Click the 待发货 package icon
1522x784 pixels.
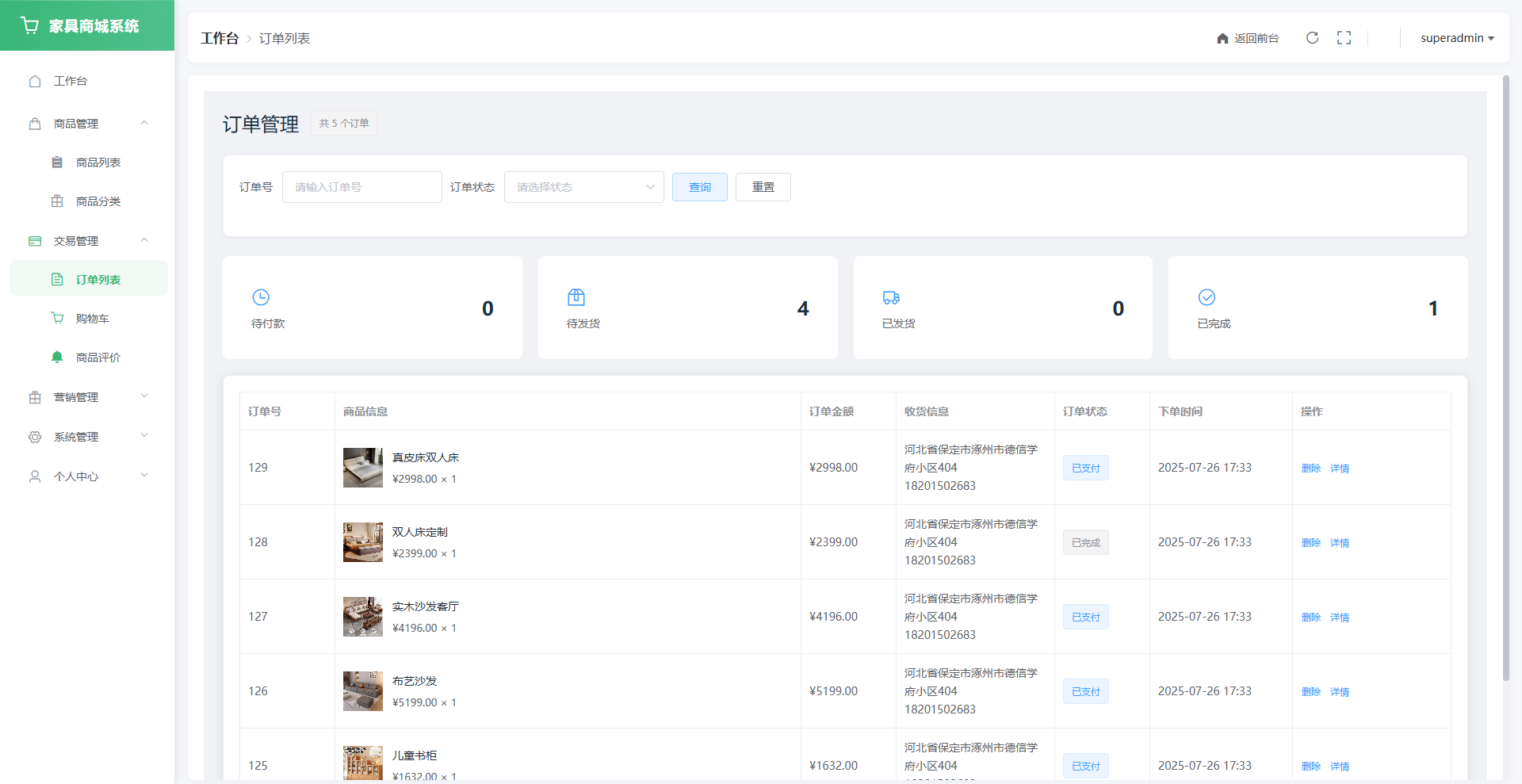[x=576, y=297]
